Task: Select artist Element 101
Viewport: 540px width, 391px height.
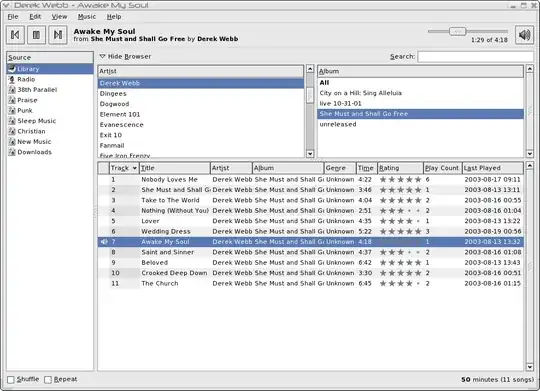Action: click(200, 114)
